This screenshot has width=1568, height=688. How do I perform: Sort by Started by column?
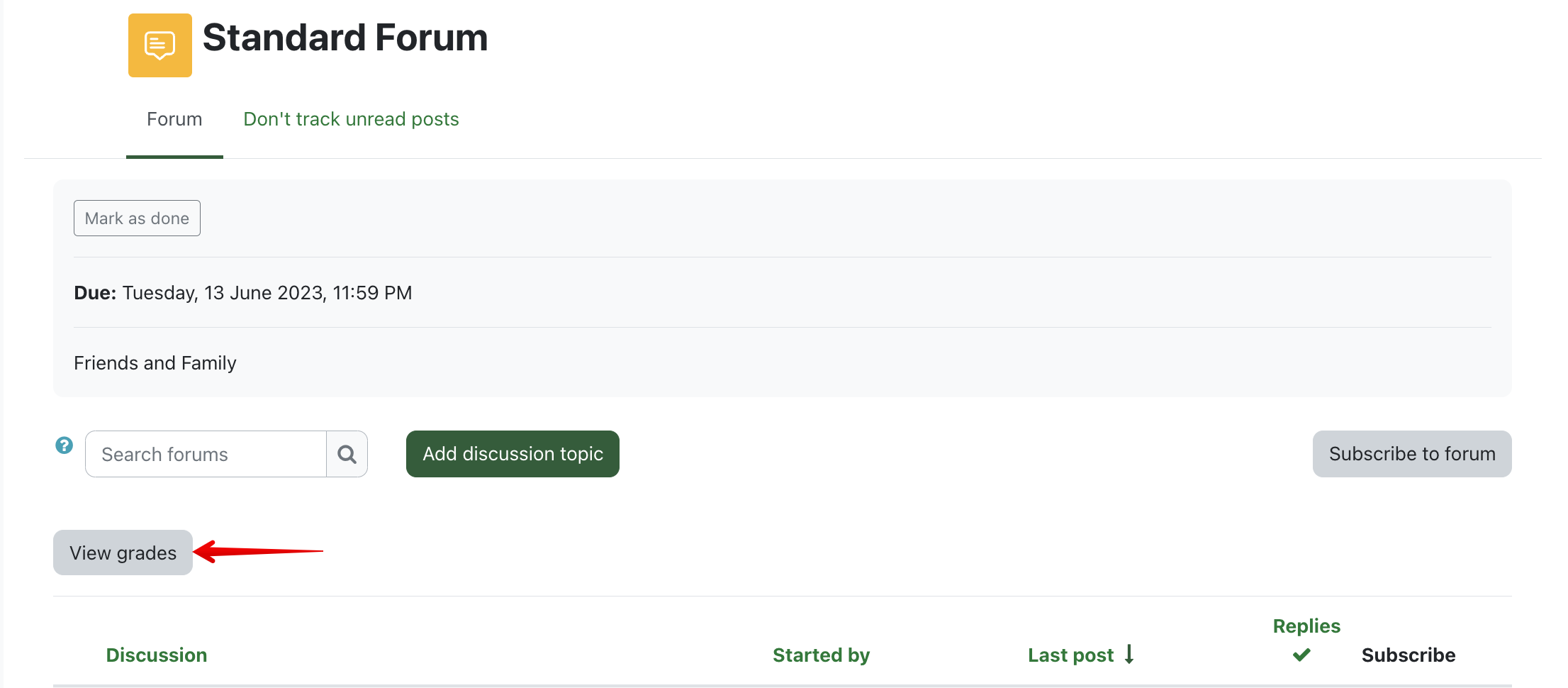point(821,655)
